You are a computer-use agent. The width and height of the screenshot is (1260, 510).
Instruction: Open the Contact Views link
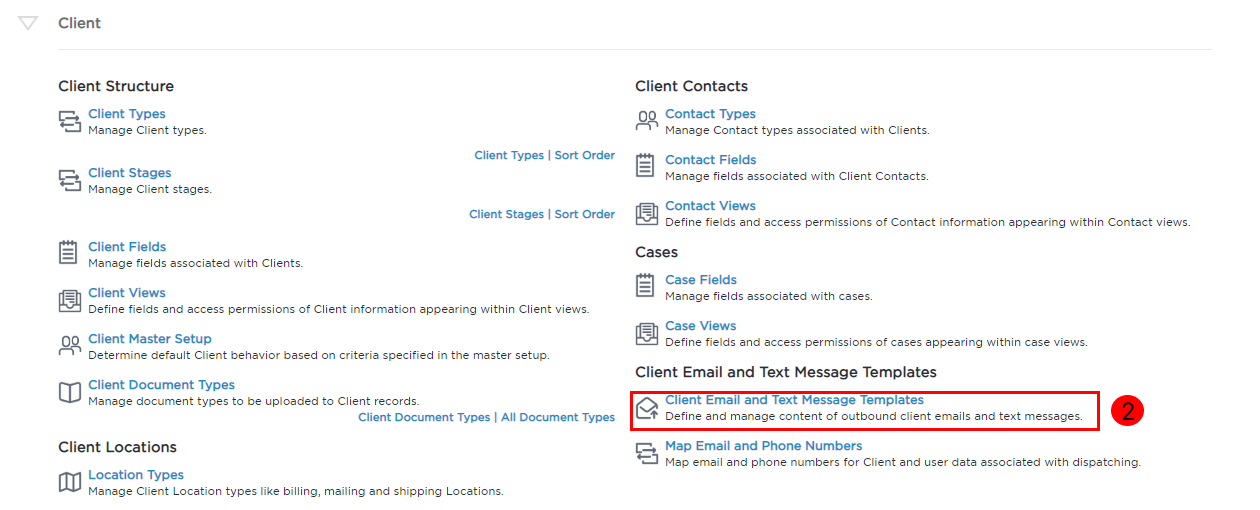(710, 206)
